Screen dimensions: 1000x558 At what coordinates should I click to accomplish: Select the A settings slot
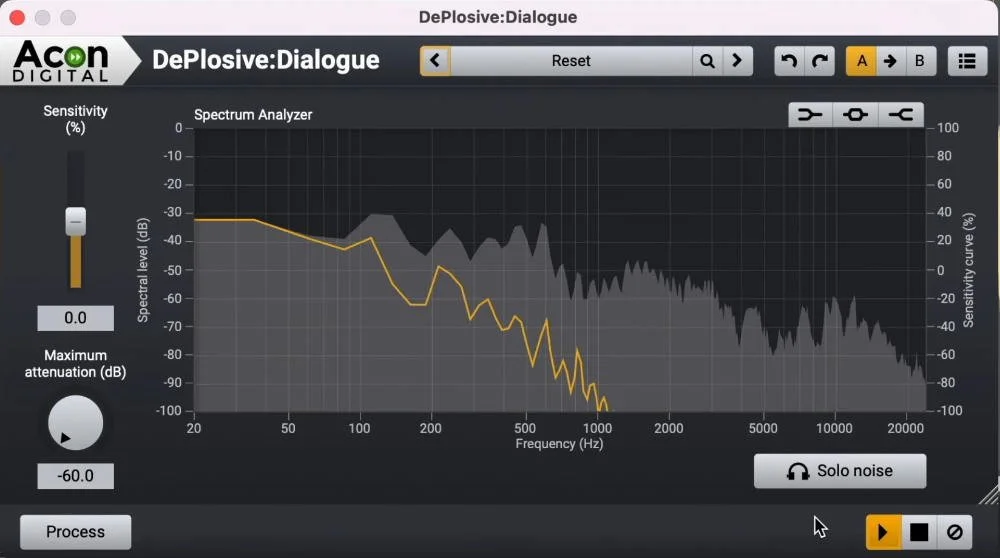862,61
